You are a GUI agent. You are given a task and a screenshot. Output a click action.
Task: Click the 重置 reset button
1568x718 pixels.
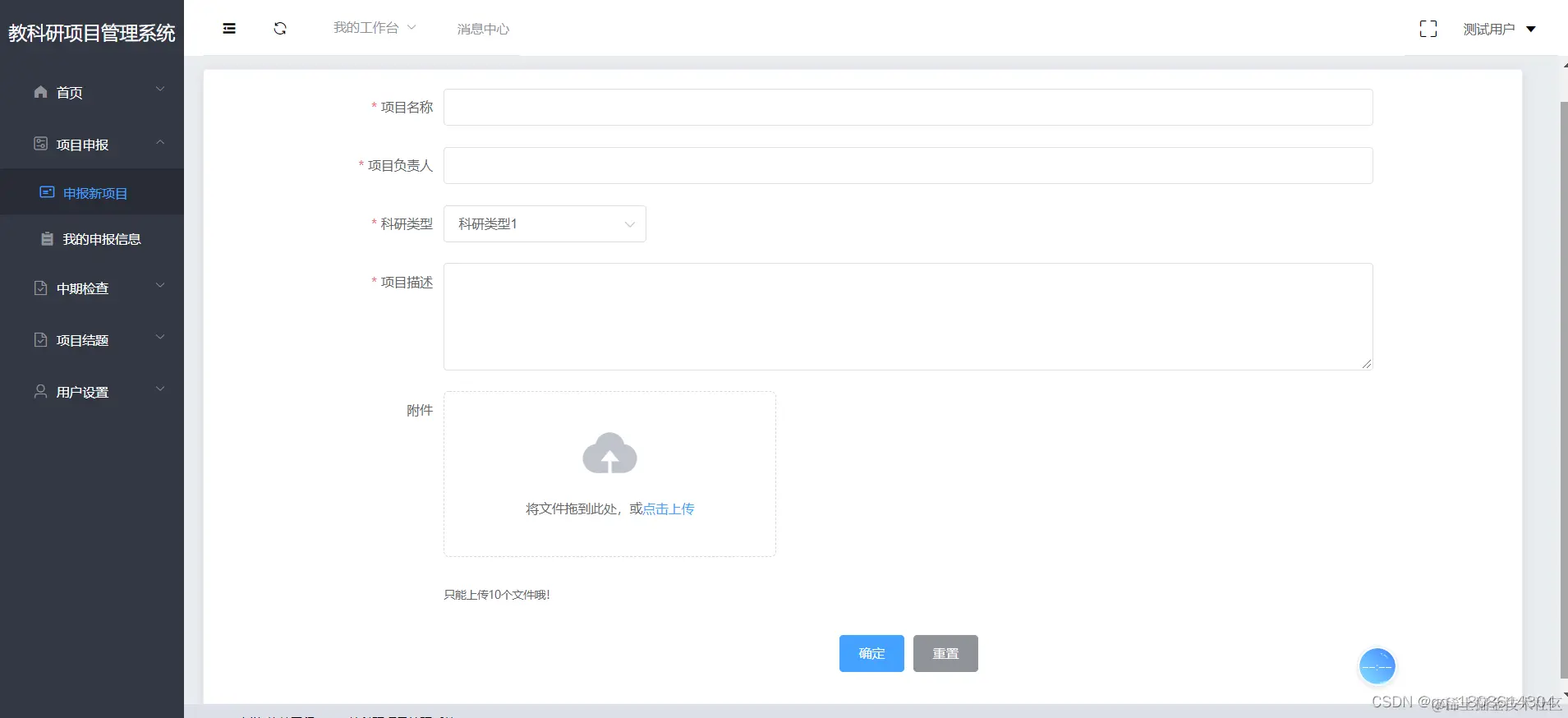[x=945, y=653]
